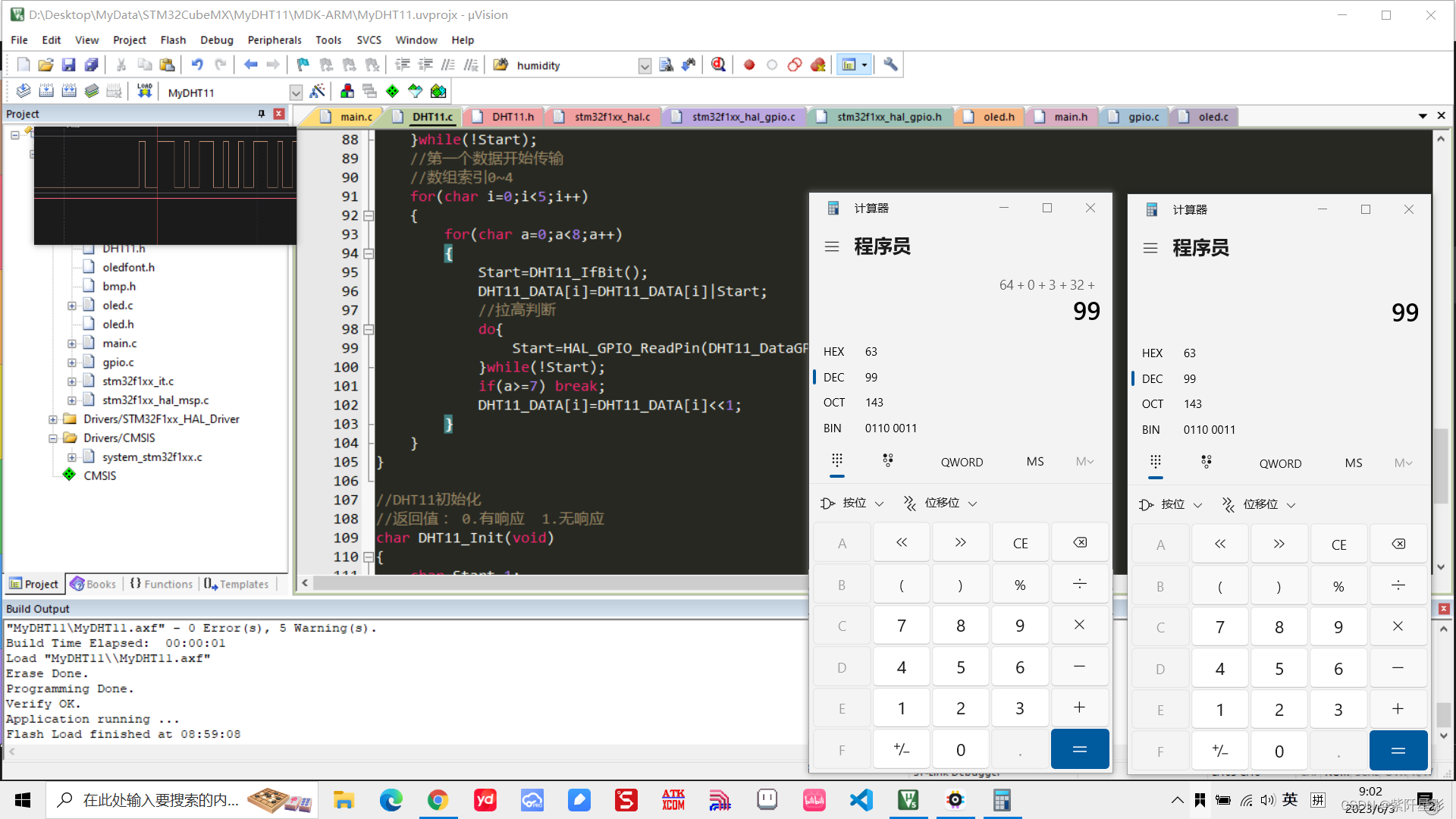
Task: Insert a bookmark with the flag icon
Action: (x=303, y=65)
